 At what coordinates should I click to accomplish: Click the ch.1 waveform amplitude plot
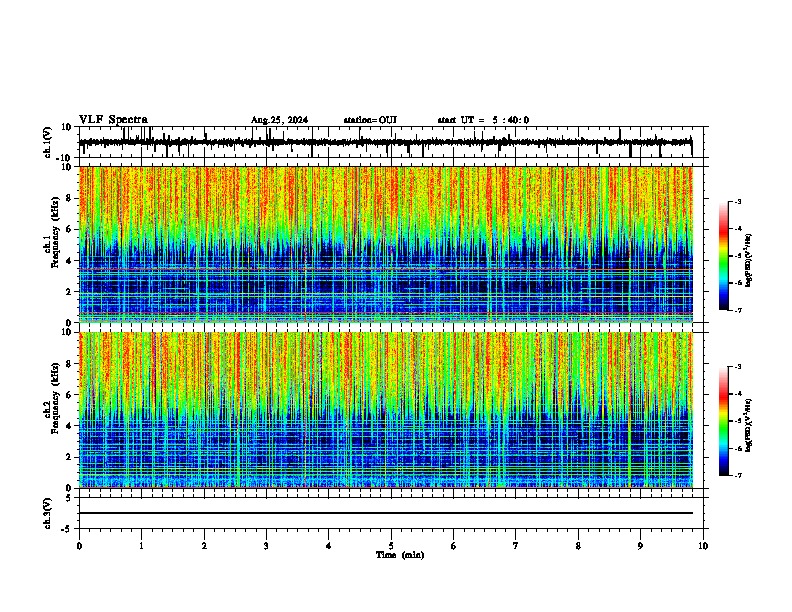[x=391, y=142]
